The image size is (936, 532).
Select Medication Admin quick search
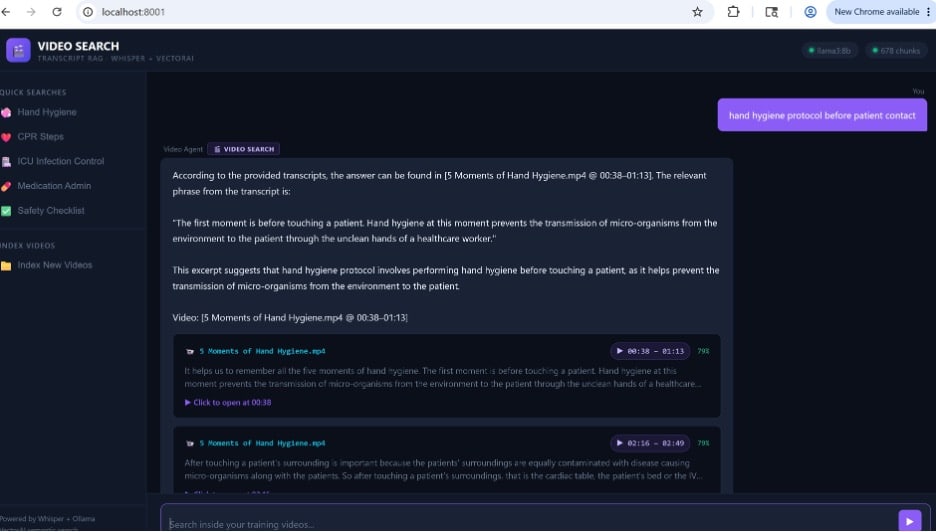point(47,186)
